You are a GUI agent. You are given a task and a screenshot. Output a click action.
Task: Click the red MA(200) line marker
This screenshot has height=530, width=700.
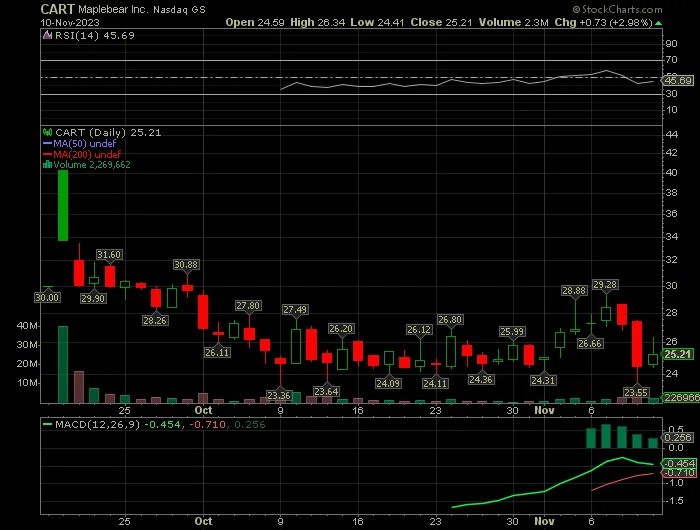(47, 154)
